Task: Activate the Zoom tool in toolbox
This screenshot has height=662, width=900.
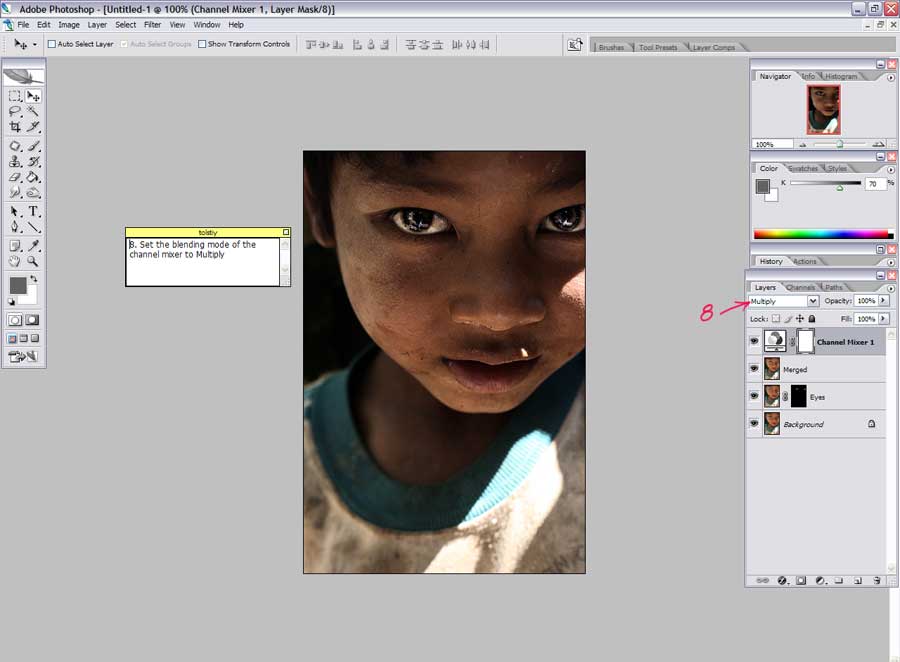Action: pos(33,261)
